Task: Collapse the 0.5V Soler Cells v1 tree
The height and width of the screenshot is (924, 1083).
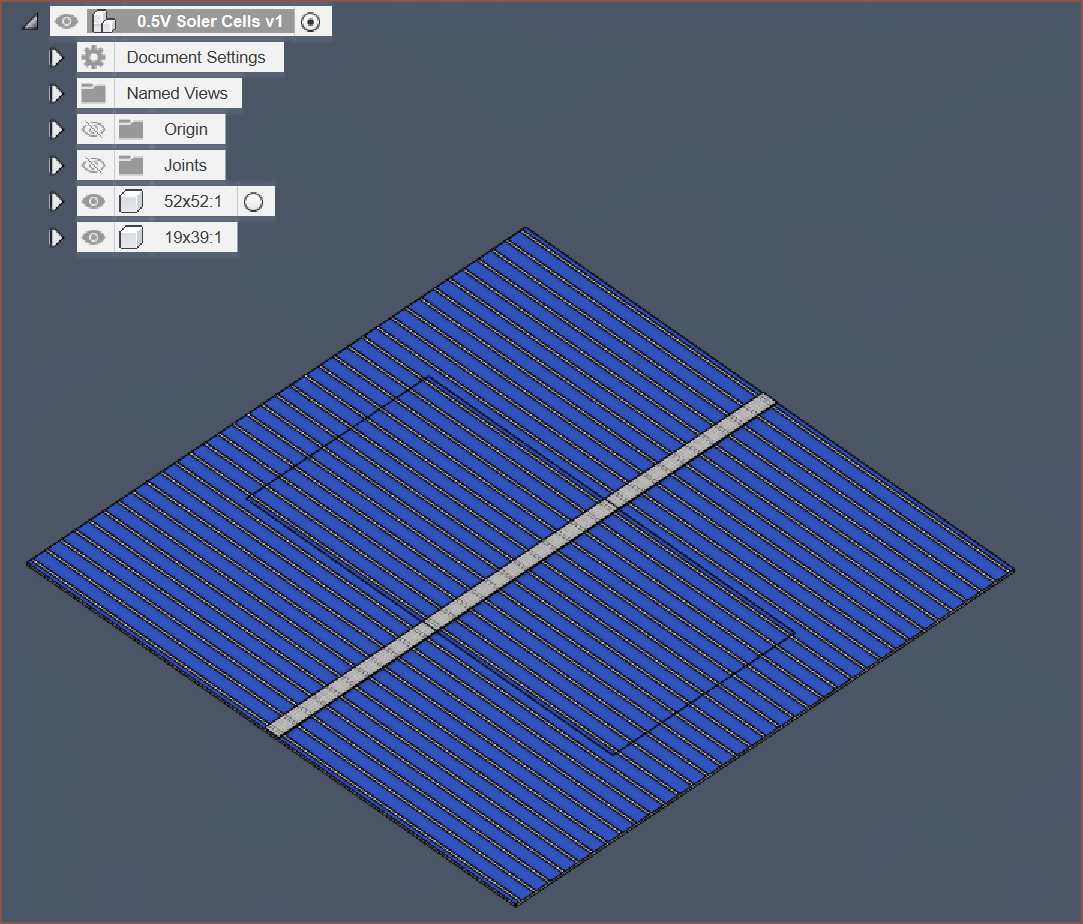Action: [x=31, y=21]
